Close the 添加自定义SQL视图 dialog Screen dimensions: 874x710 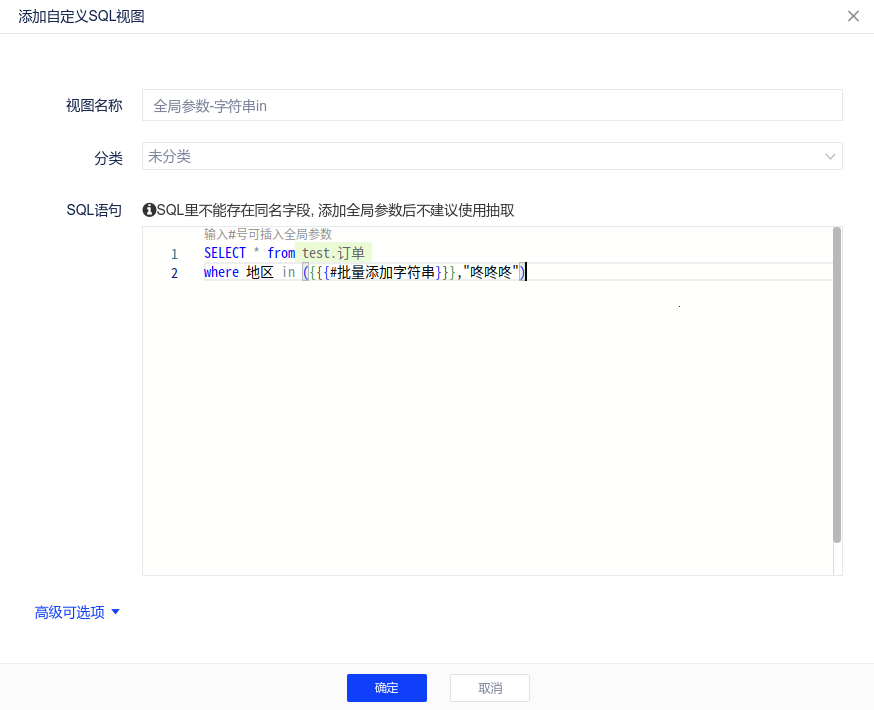pos(853,16)
